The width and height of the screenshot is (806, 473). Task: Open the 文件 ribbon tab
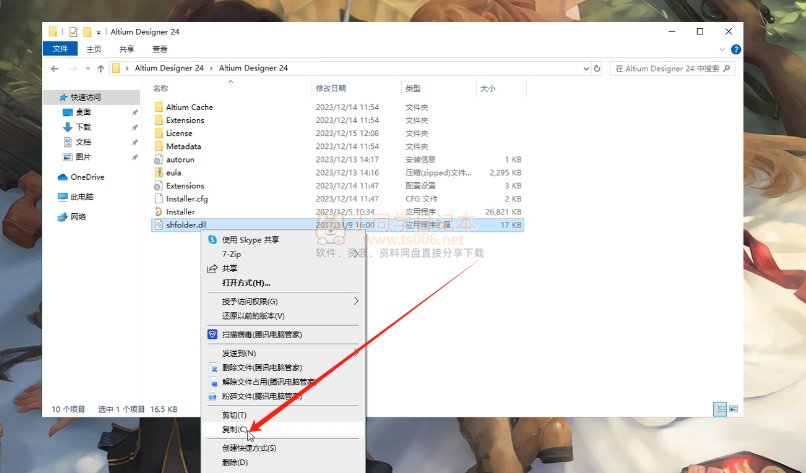(x=60, y=49)
